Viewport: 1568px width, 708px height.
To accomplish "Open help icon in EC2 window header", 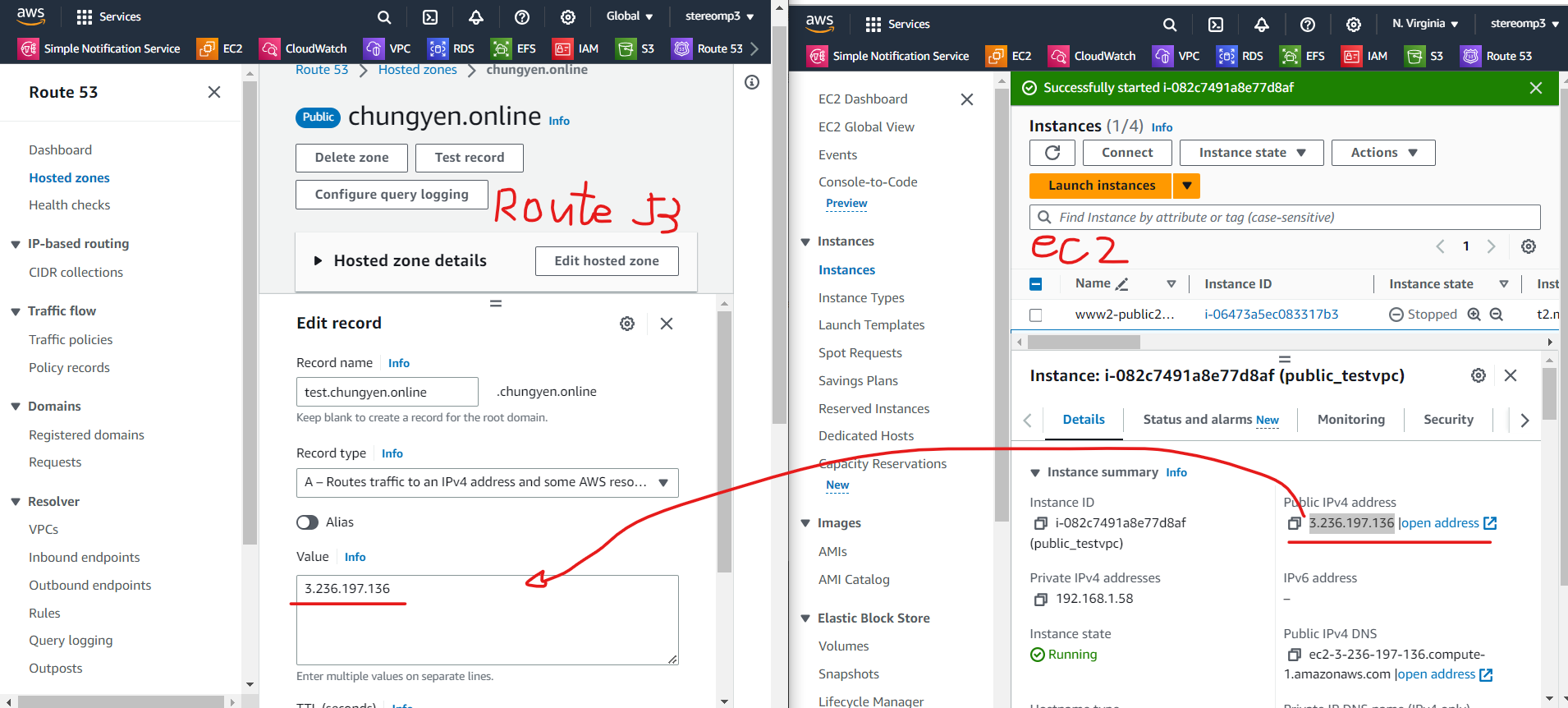I will click(x=1308, y=25).
